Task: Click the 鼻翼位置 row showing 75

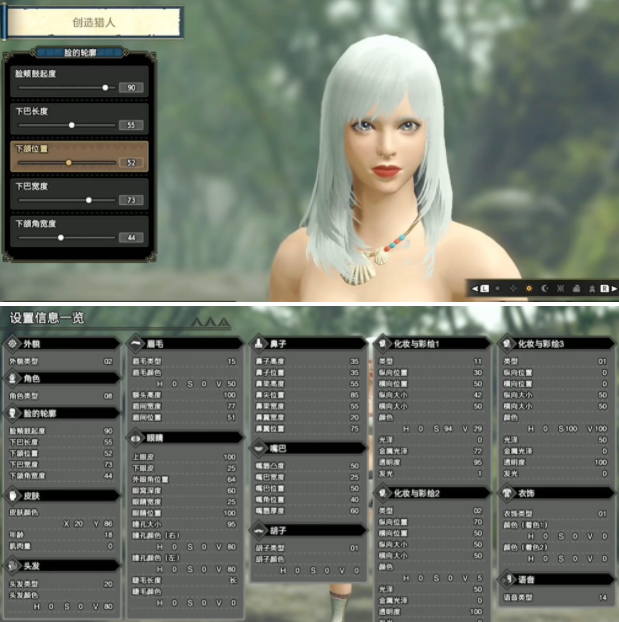Action: [307, 428]
